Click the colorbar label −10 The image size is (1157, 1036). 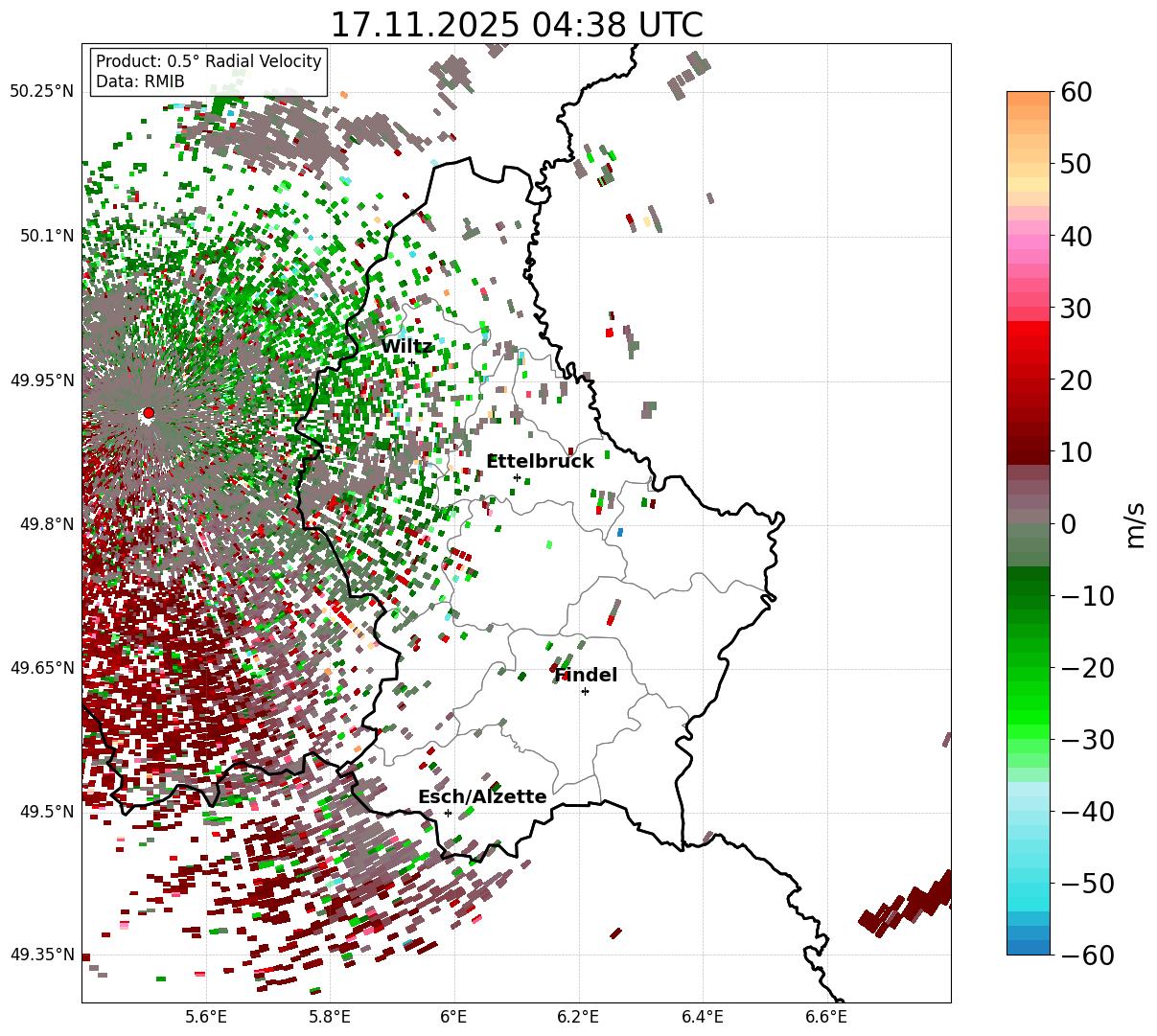click(1087, 596)
